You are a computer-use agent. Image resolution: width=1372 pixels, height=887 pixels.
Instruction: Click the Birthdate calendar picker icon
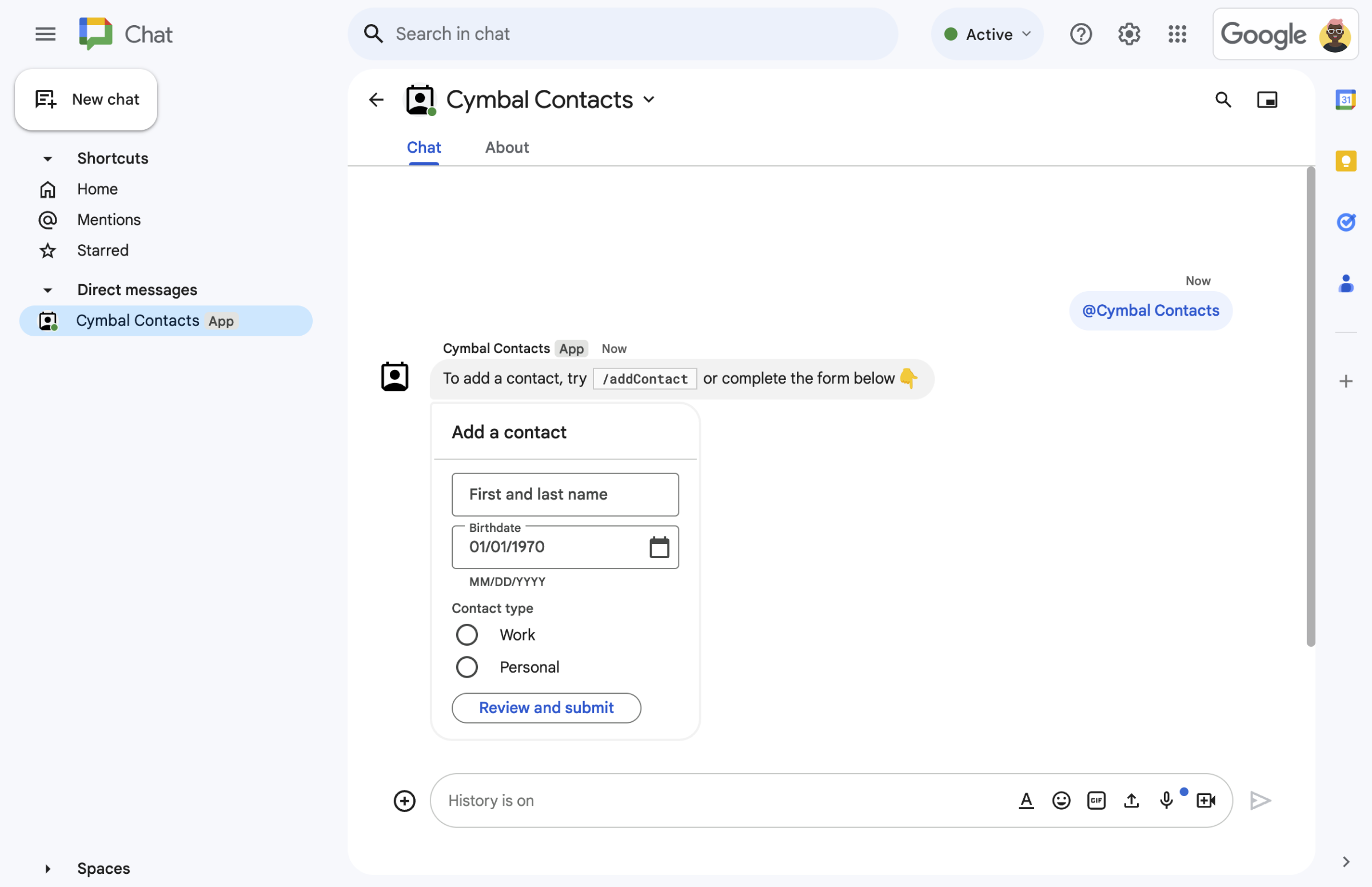point(659,546)
